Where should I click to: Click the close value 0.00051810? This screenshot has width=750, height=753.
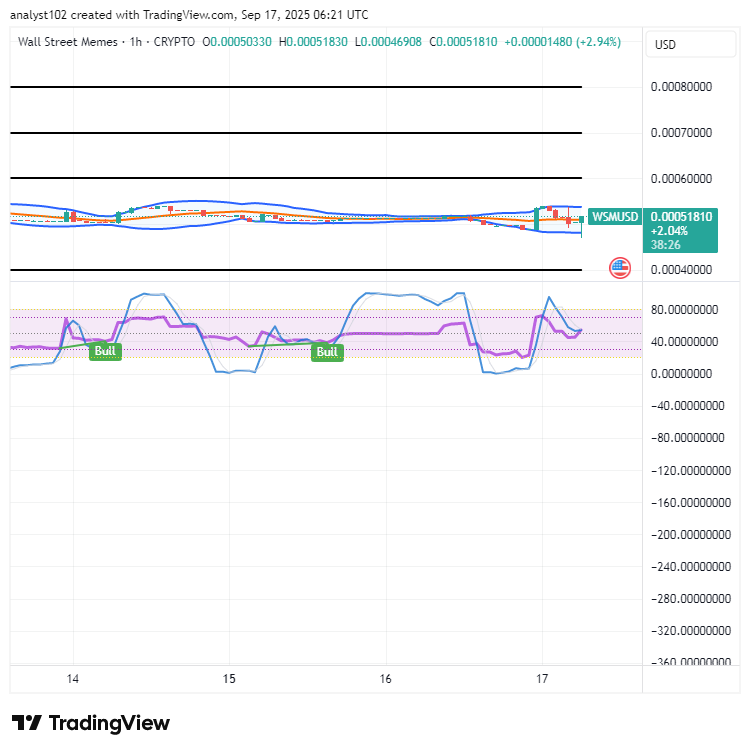467,42
